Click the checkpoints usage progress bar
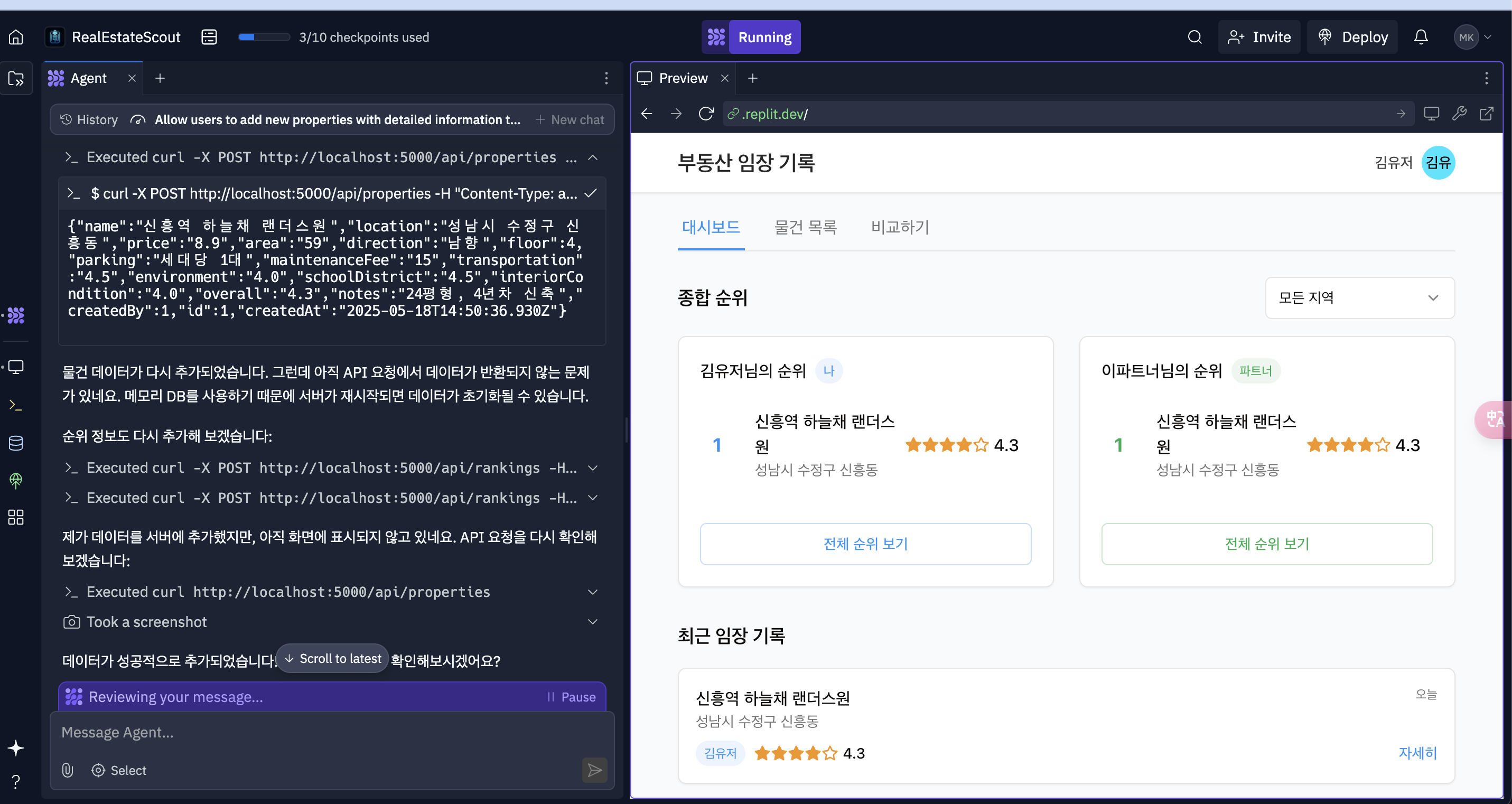 tap(264, 37)
